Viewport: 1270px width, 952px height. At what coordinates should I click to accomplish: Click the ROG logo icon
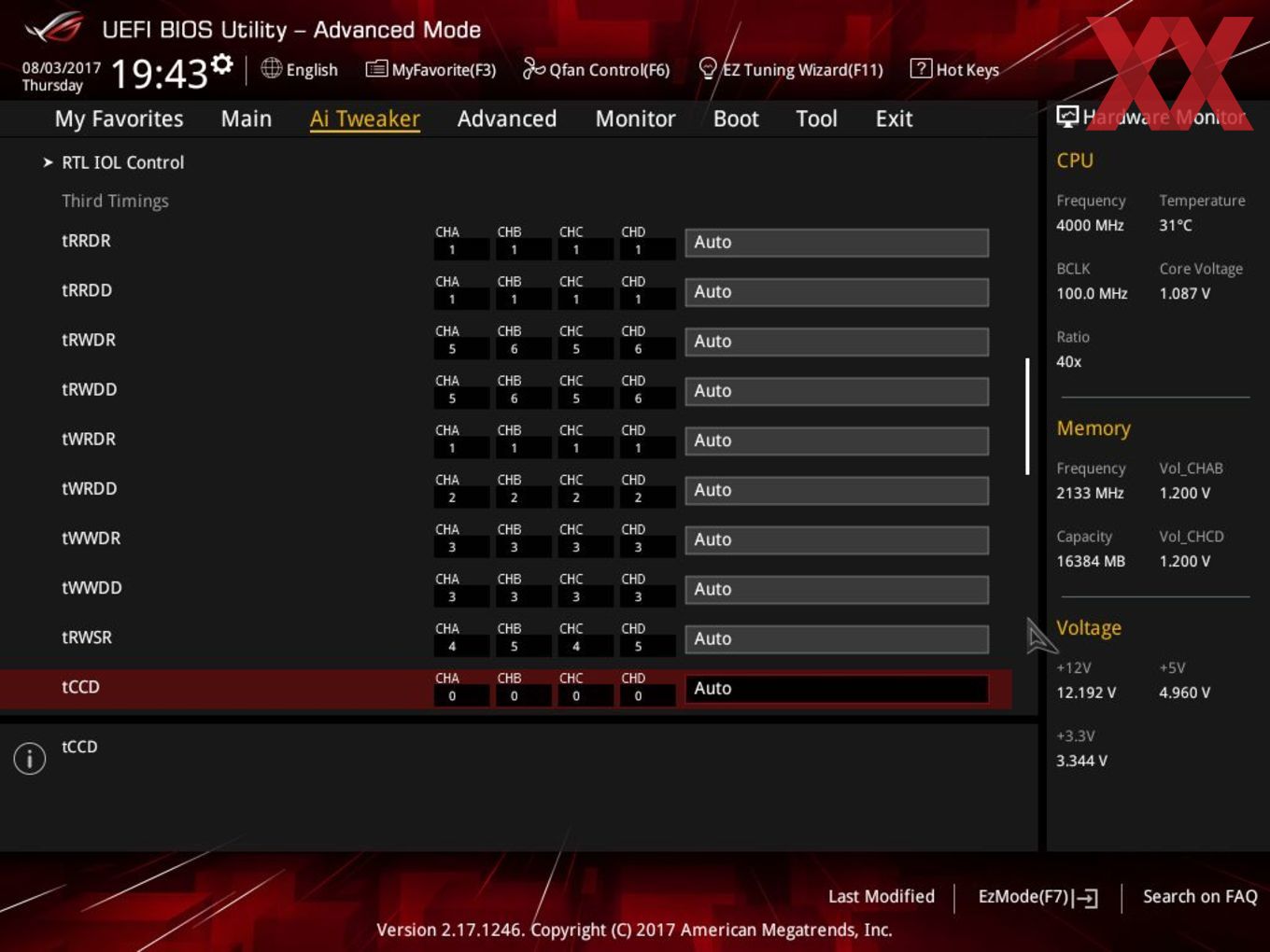coord(54,28)
